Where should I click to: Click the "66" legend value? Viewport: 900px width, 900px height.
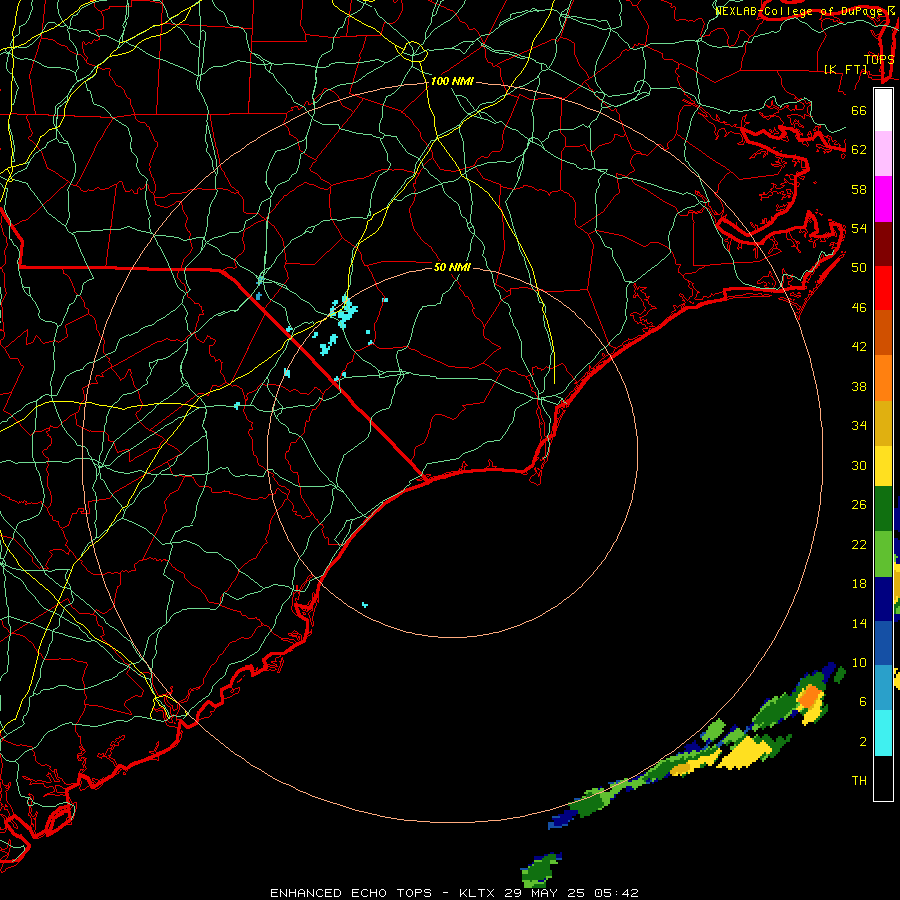[x=859, y=111]
